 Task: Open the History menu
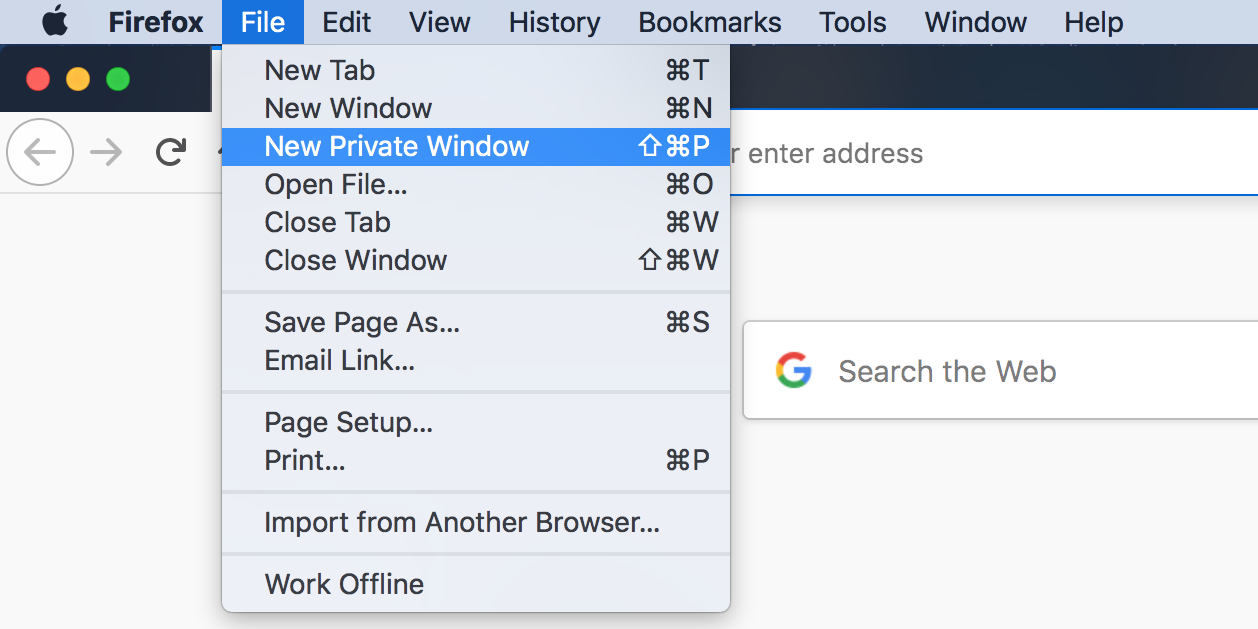554,21
